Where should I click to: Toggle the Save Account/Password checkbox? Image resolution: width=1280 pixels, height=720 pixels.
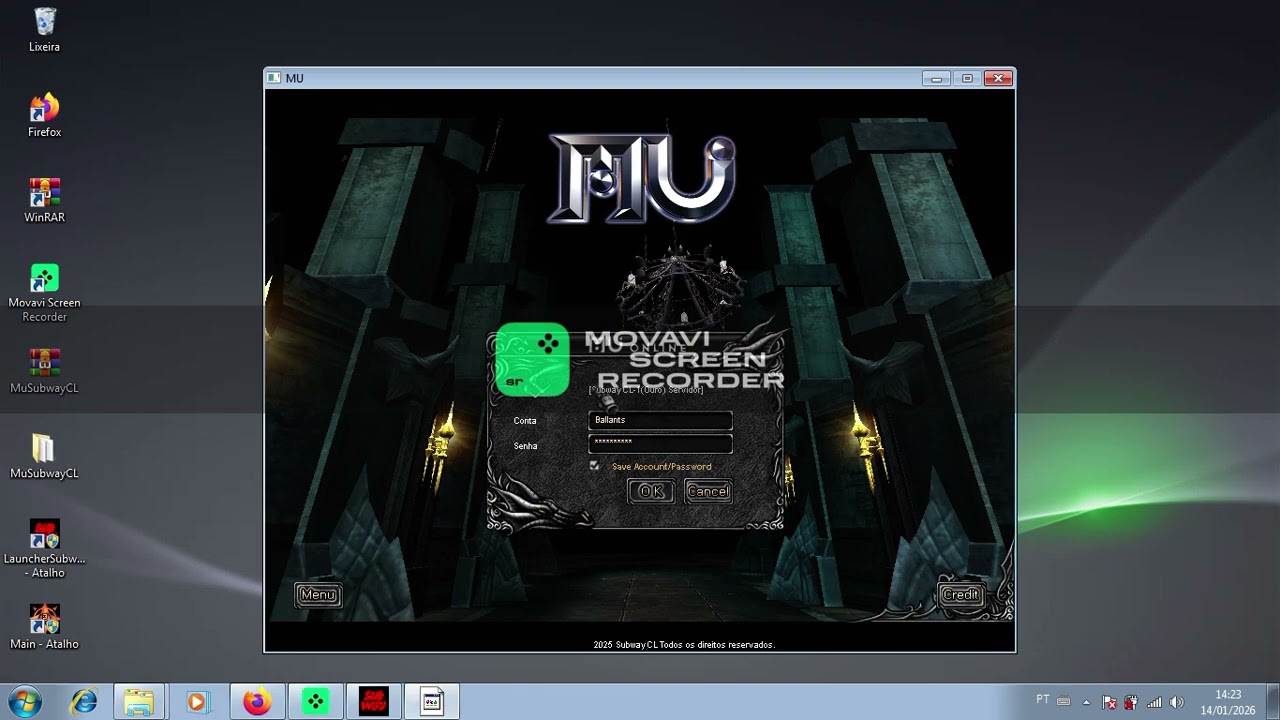pyautogui.click(x=595, y=466)
